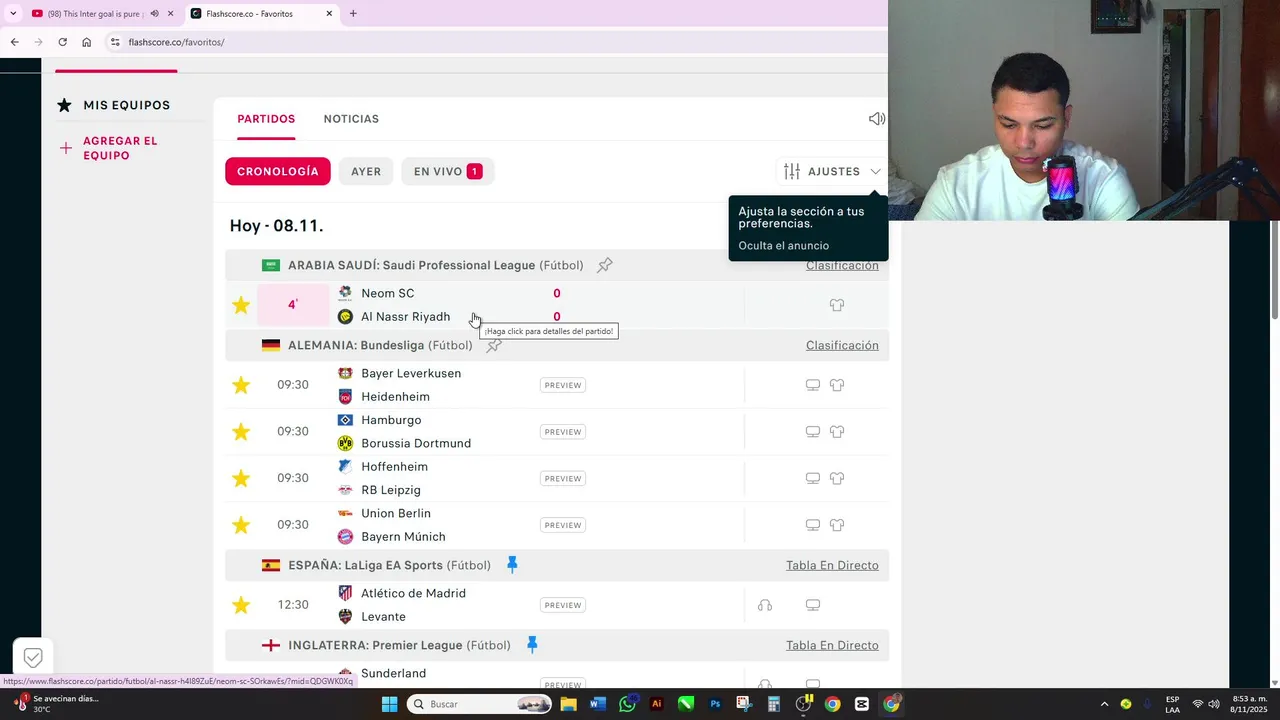Select the Ayer filter

click(x=366, y=171)
